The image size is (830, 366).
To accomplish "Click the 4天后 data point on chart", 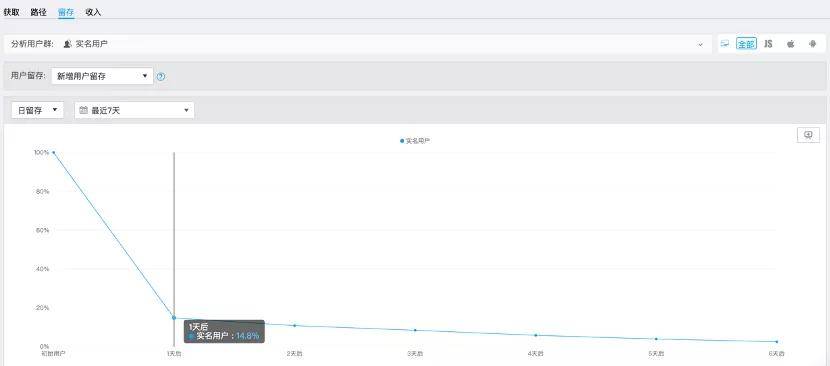I will click(536, 335).
